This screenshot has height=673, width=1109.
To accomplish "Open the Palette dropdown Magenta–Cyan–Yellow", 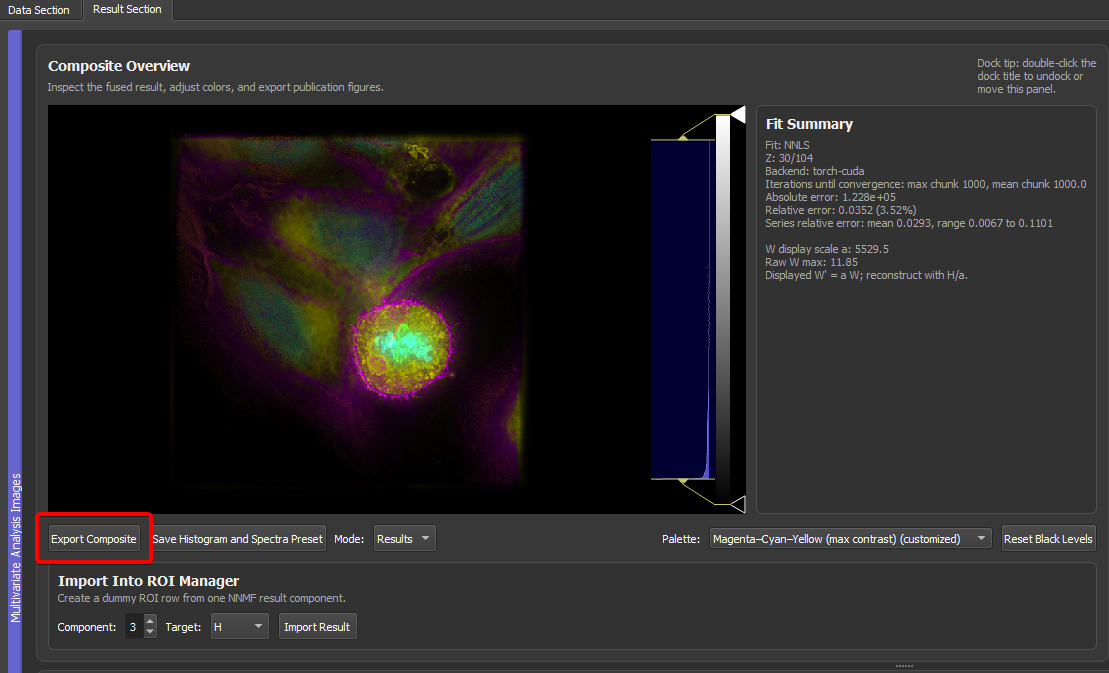I will pyautogui.click(x=850, y=539).
